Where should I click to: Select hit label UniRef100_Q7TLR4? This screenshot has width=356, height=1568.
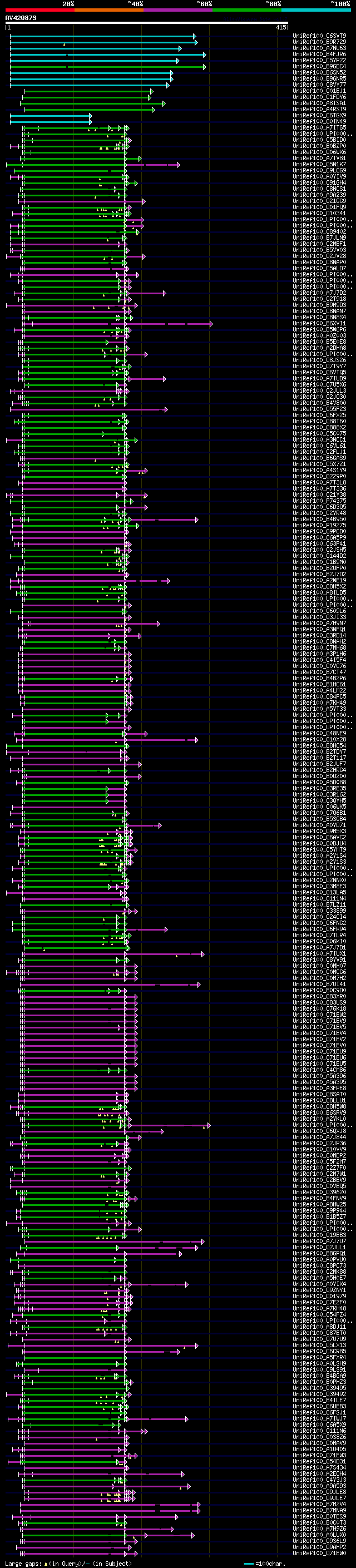coord(319,936)
